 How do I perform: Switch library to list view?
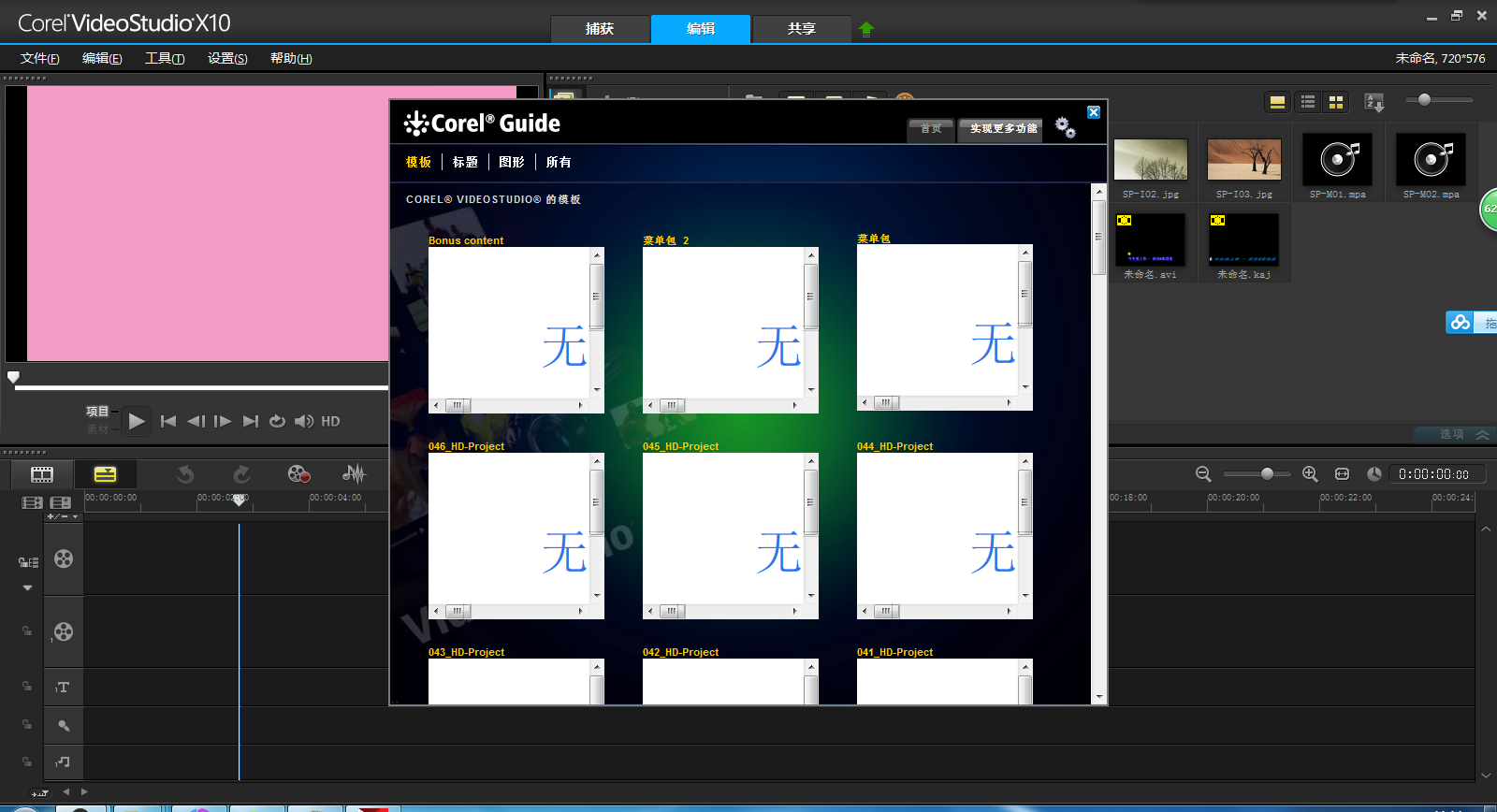pyautogui.click(x=1308, y=102)
